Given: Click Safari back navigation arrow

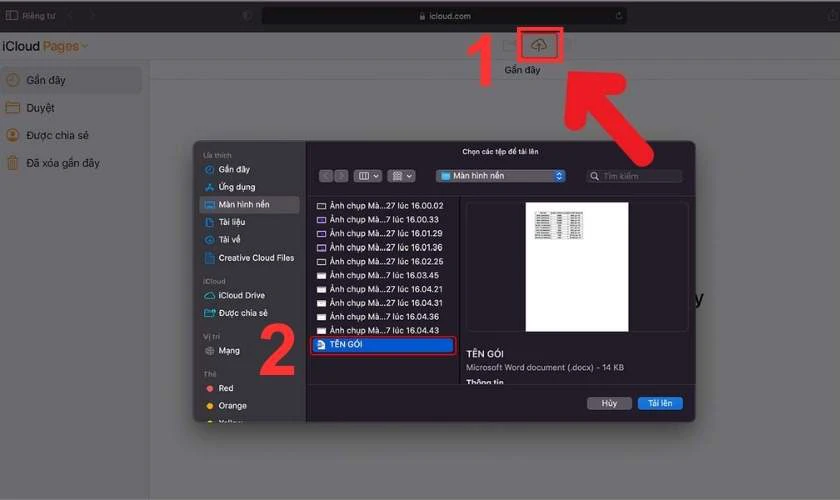Looking at the screenshot, I should click(x=70, y=16).
